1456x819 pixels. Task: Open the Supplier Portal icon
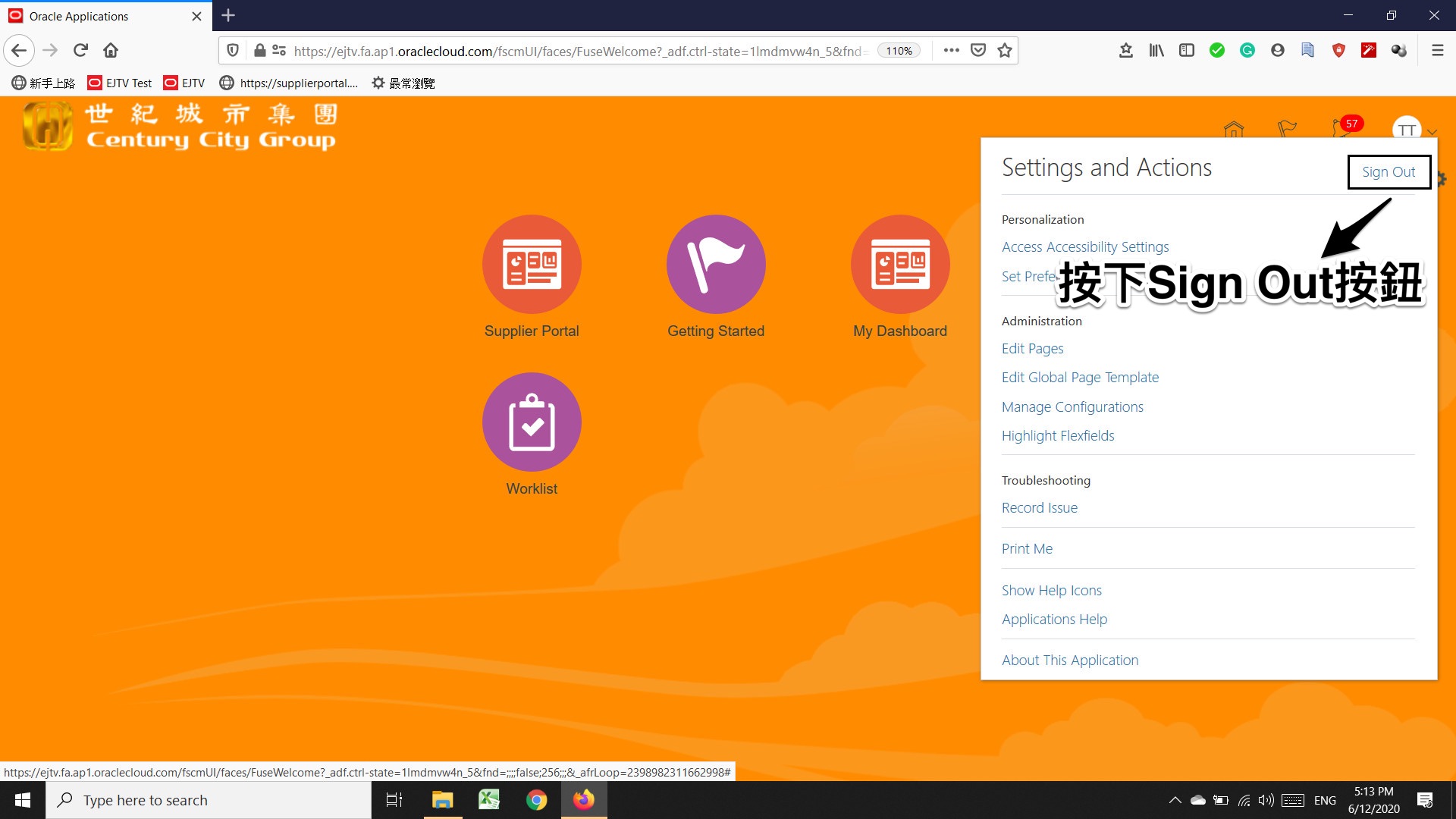[532, 265]
